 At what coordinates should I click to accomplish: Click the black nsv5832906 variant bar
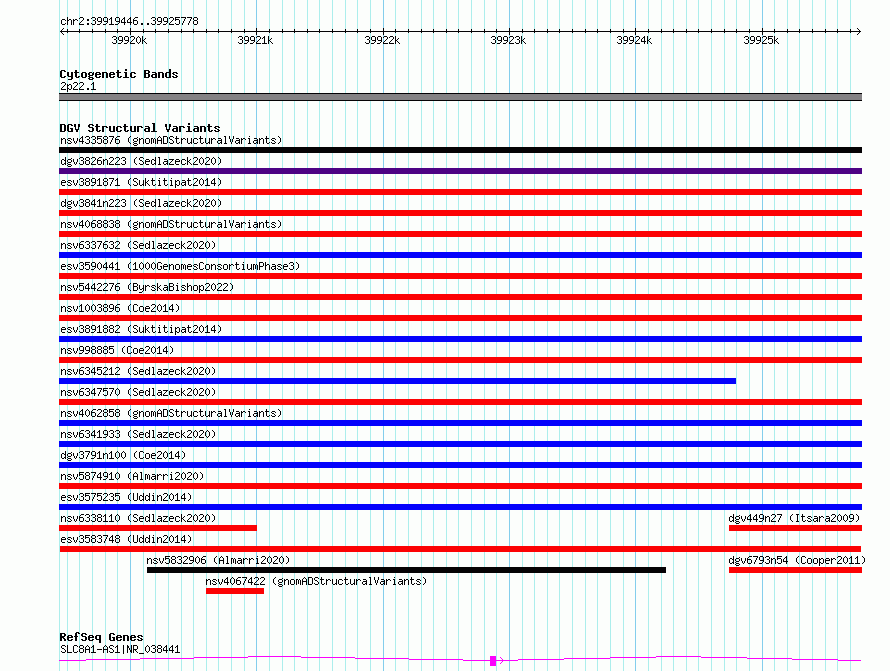coord(406,570)
